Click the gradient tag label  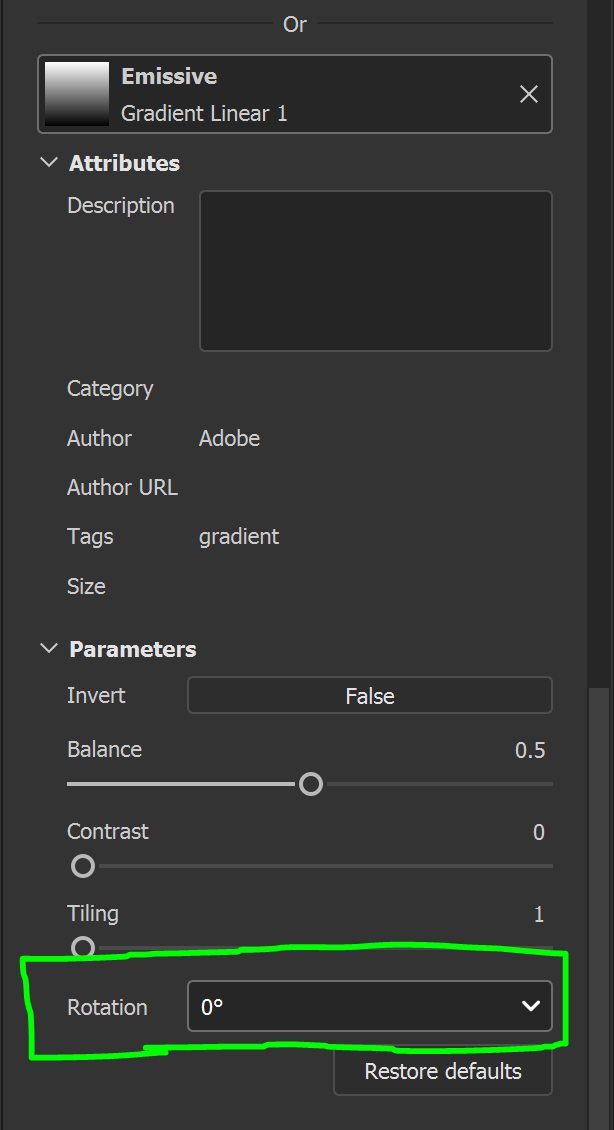238,536
